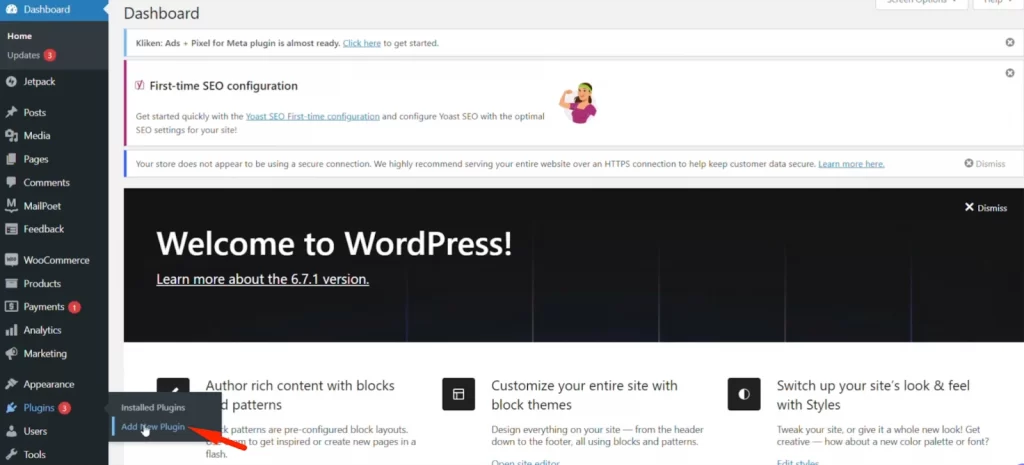The image size is (1024, 465).
Task: Select Installed Plugins in flyout
Action: coord(153,408)
